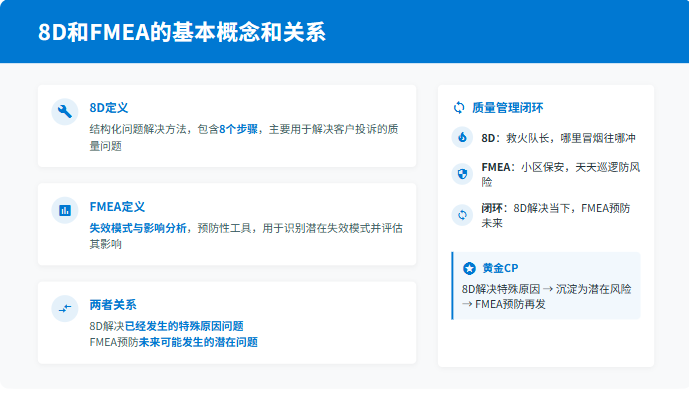The image size is (689, 404).
Task: Click the exchange arrows icon beside 两者关系
Action: 65,309
